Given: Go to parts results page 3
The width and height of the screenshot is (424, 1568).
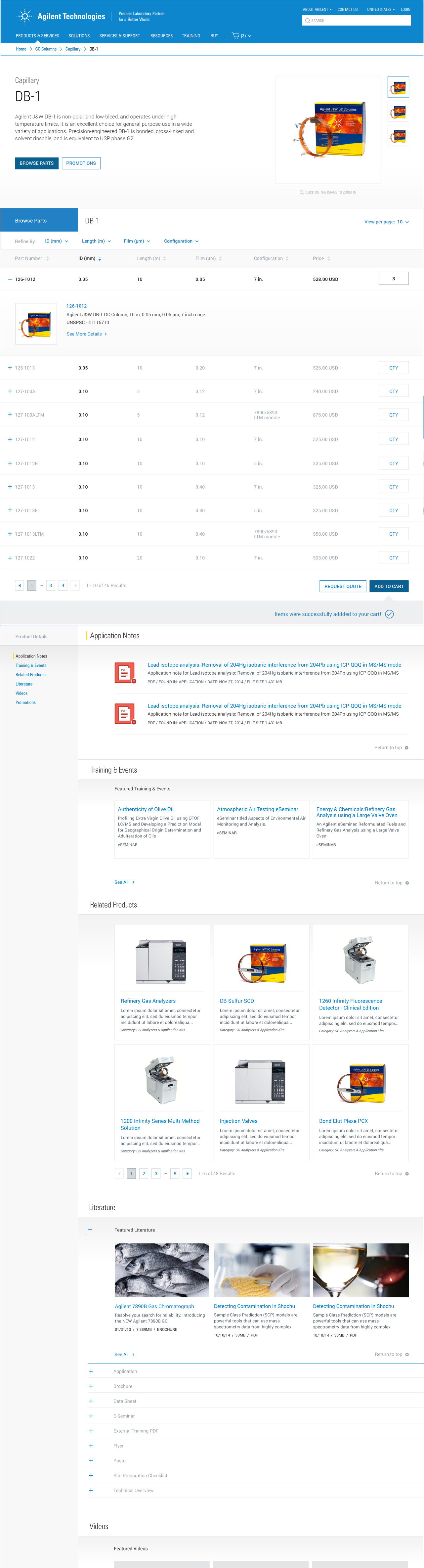Looking at the screenshot, I should click(x=51, y=586).
